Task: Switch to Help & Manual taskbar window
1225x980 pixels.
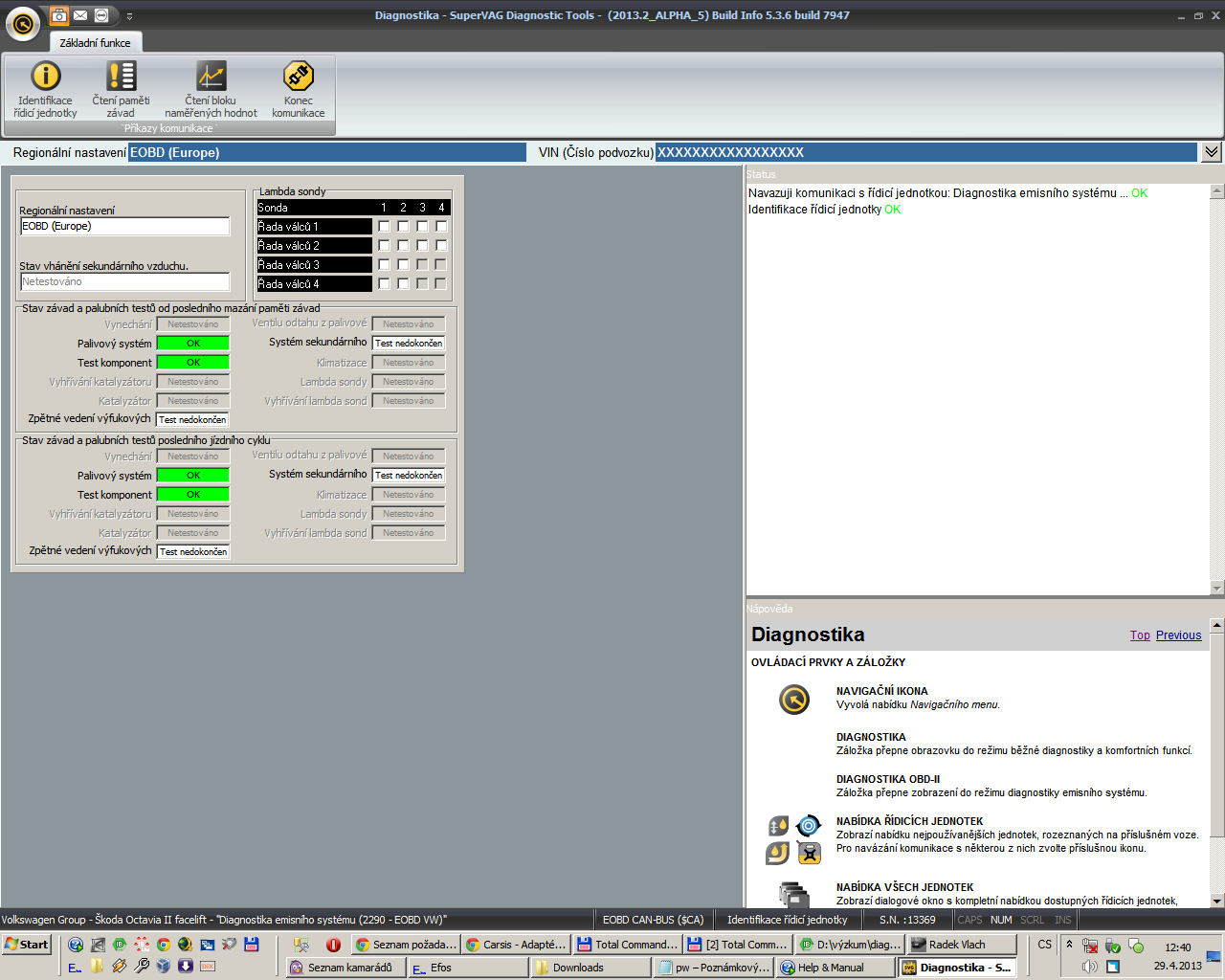Action: click(837, 968)
